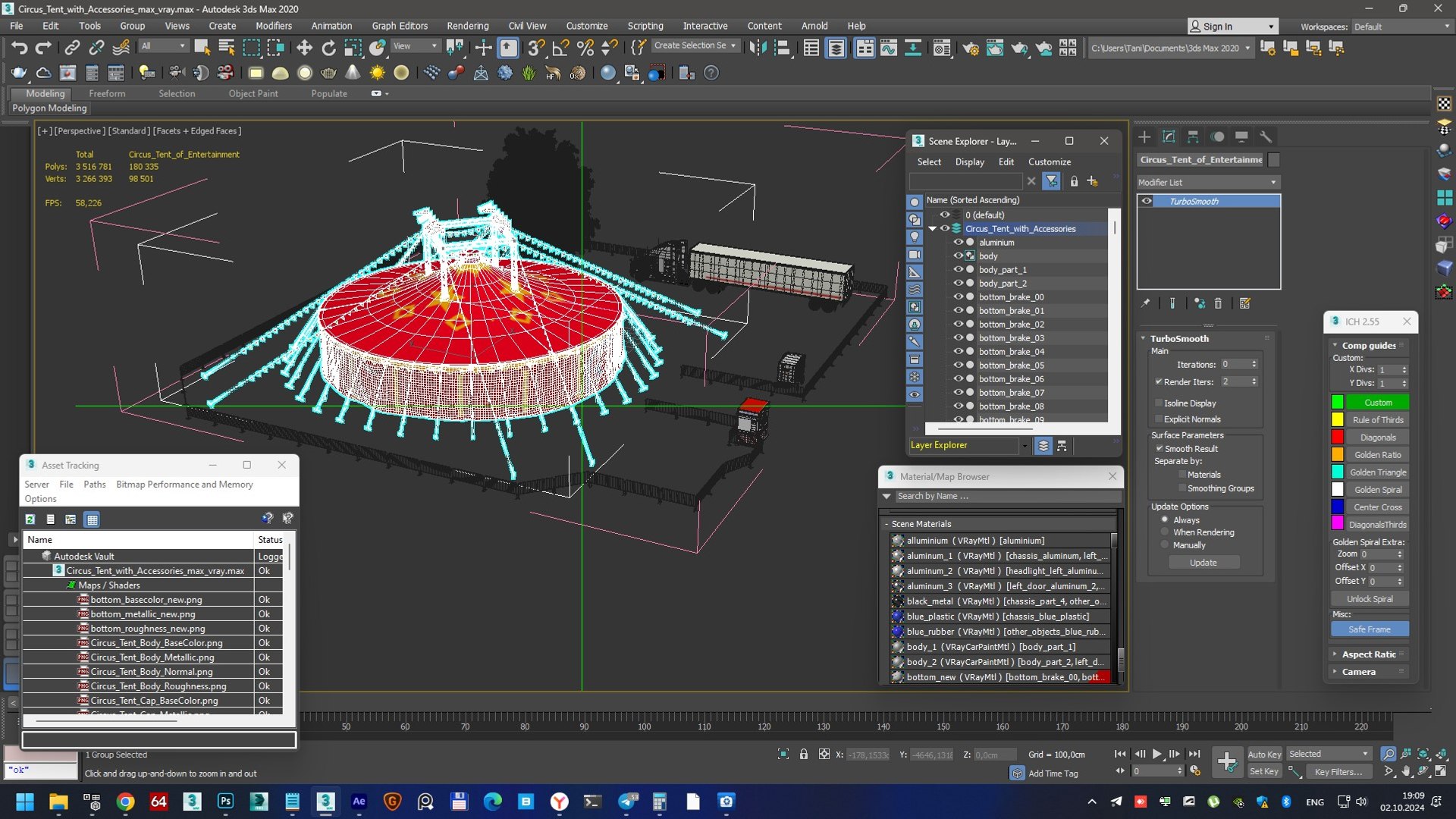The width and height of the screenshot is (1456, 819).
Task: Enable the Isoline Display checkbox
Action: [x=1159, y=403]
